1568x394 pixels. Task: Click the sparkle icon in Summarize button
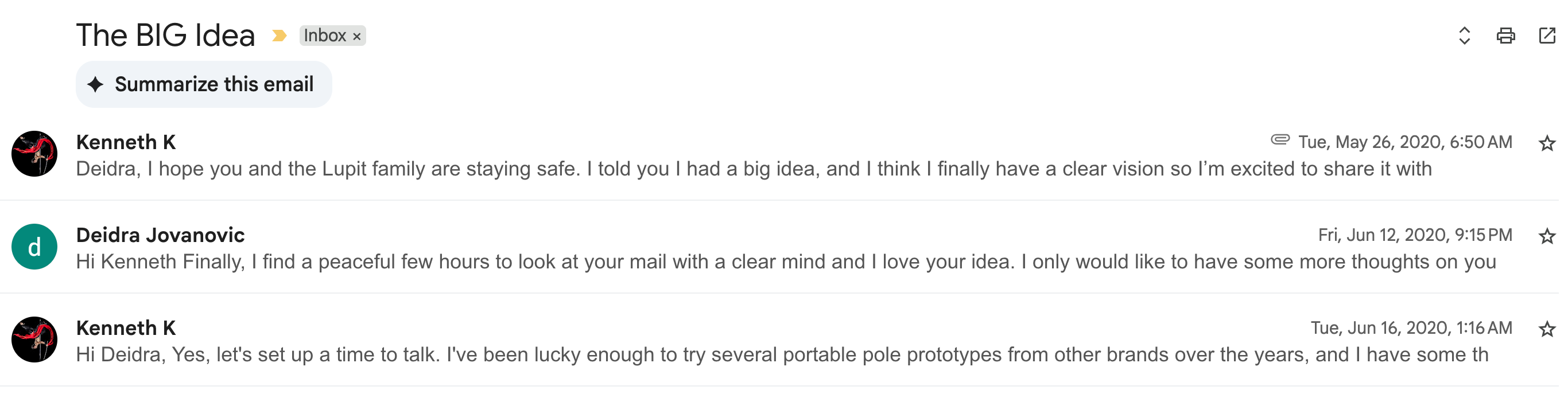pyautogui.click(x=96, y=84)
